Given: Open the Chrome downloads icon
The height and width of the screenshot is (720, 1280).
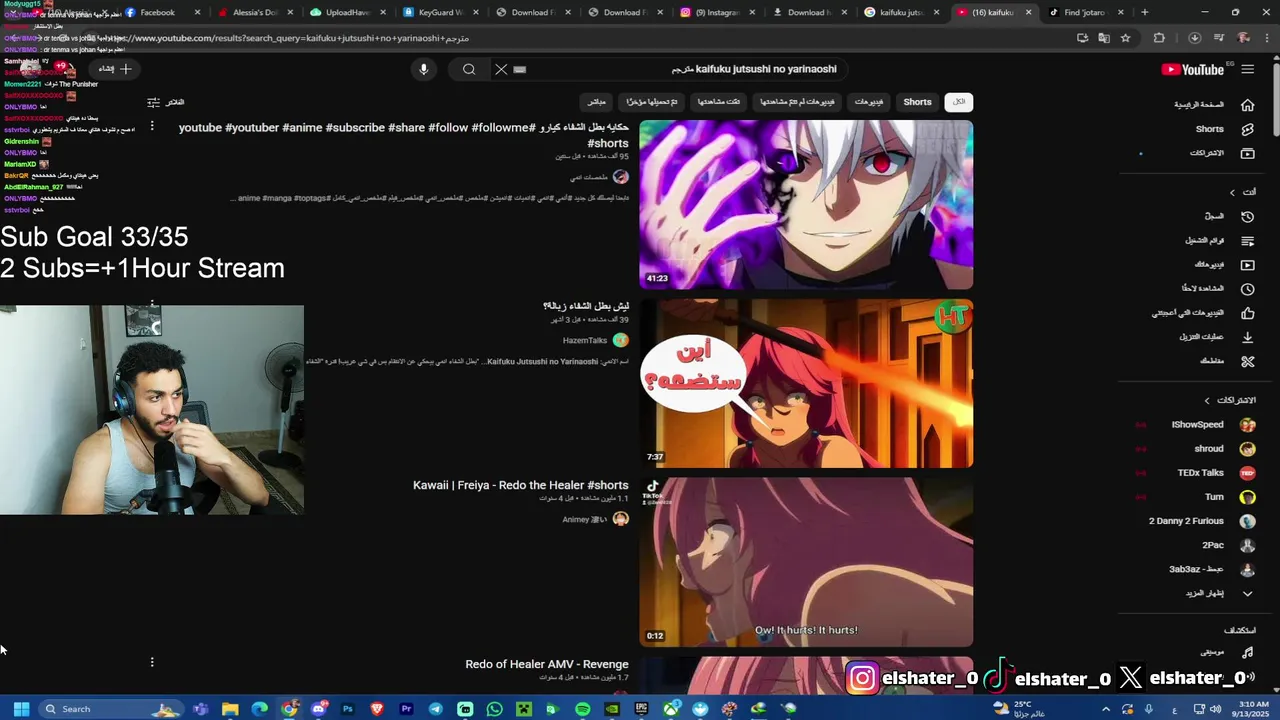Looking at the screenshot, I should [x=1194, y=38].
